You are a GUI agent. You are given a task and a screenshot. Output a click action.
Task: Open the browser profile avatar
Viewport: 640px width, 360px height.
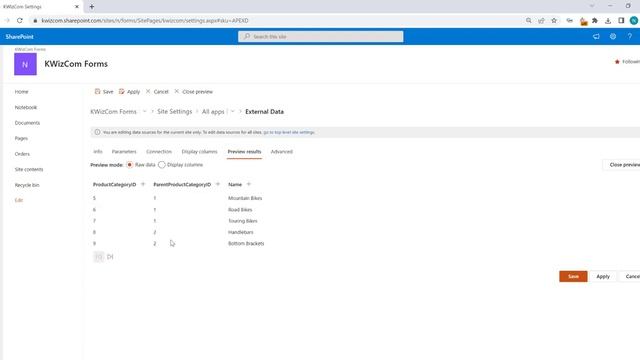coord(634,20)
